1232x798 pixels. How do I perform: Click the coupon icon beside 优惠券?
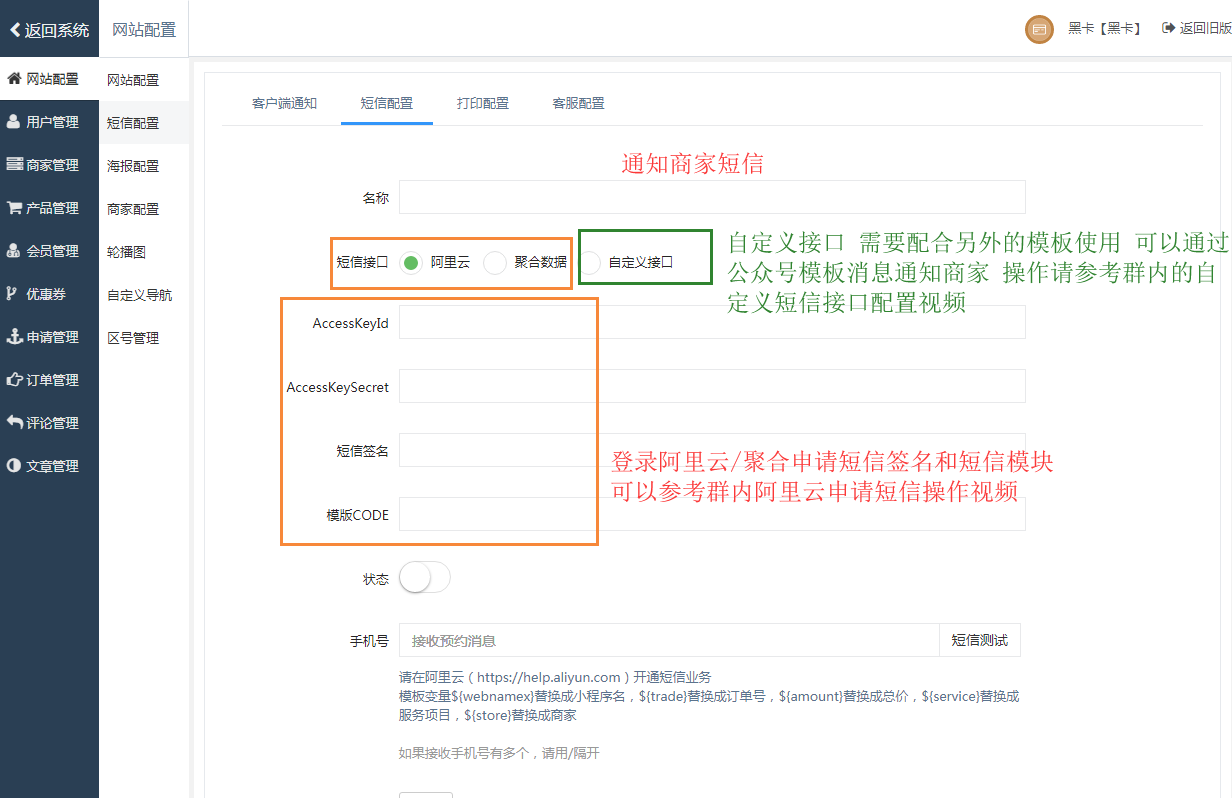click(x=12, y=293)
